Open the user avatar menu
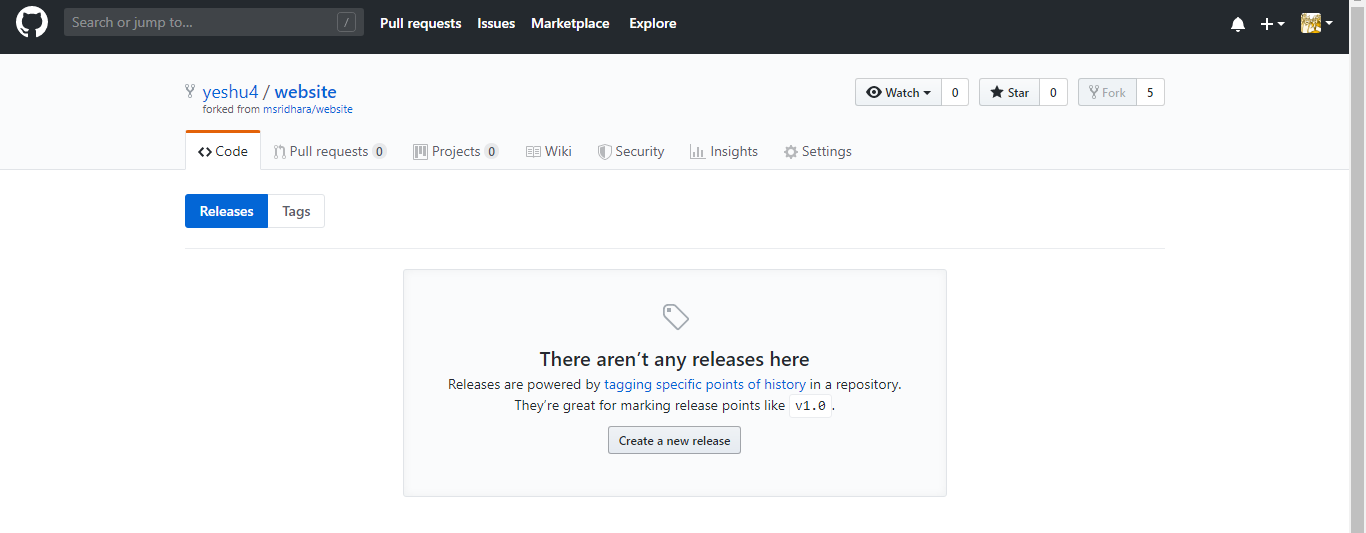Viewport: 1366px width, 533px height. (x=1316, y=23)
